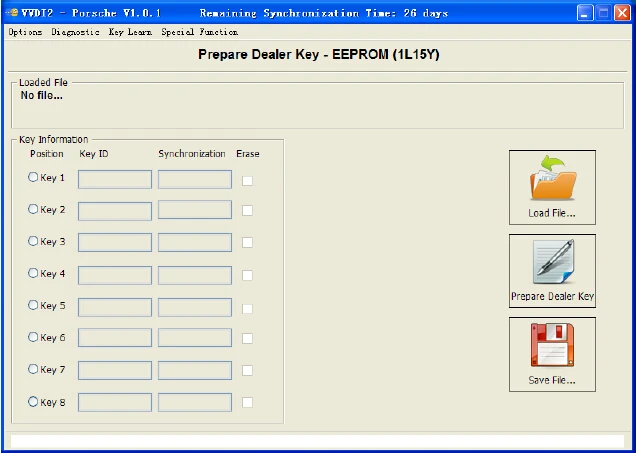Click the Erase column header
The height and width of the screenshot is (453, 636).
pos(248,154)
